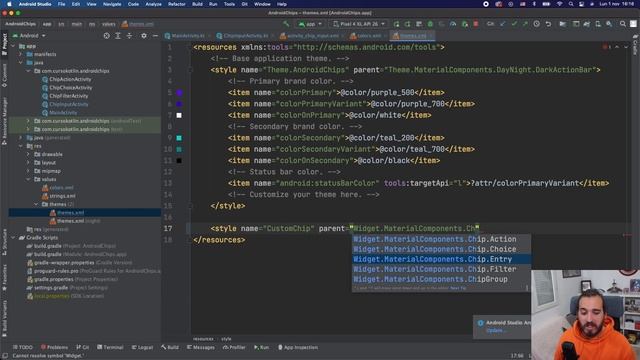Click the teal_200 gutter color swatch

tap(179, 138)
